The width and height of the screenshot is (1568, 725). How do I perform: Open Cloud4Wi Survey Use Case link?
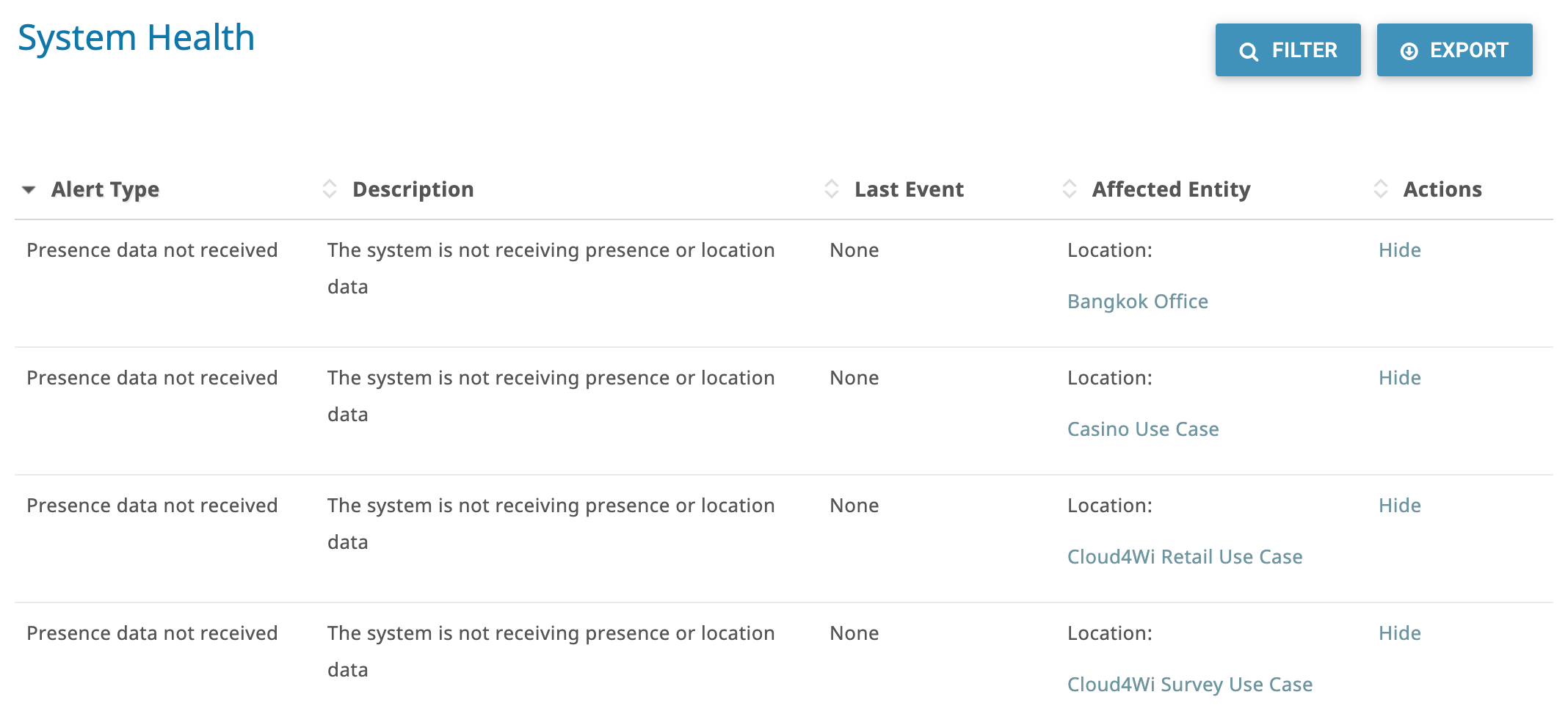point(1190,685)
